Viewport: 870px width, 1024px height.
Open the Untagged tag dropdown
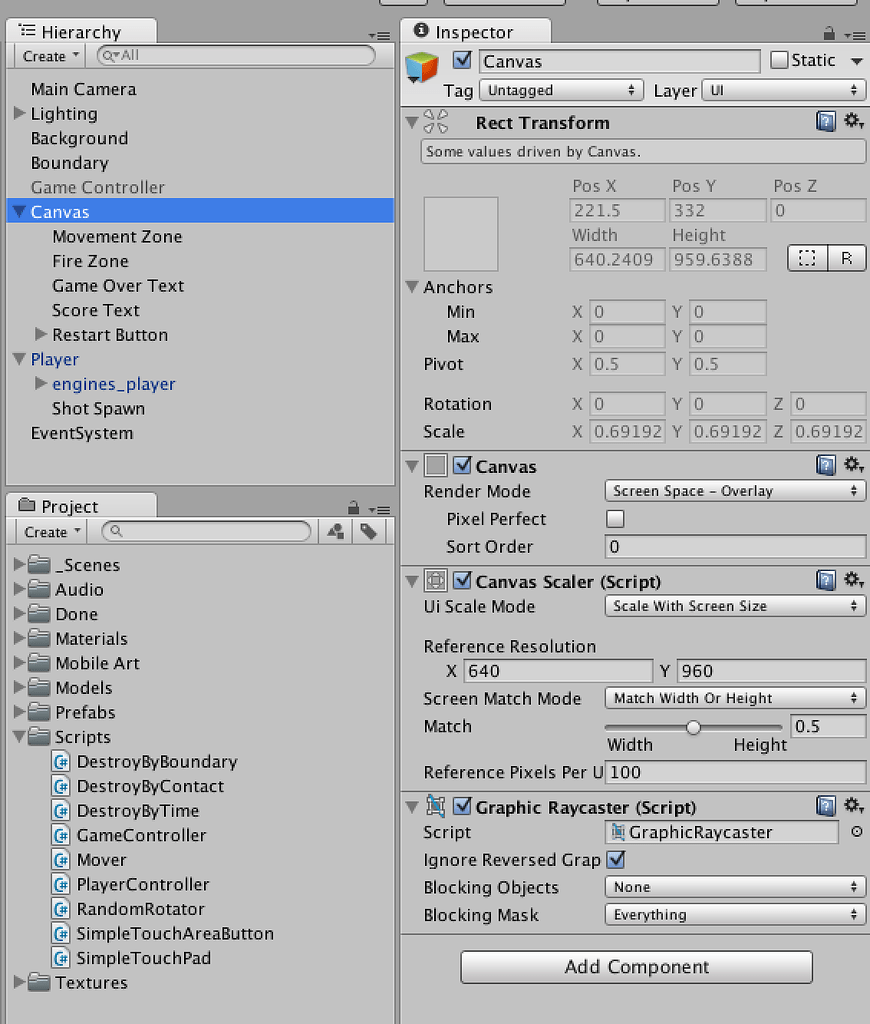click(x=561, y=90)
